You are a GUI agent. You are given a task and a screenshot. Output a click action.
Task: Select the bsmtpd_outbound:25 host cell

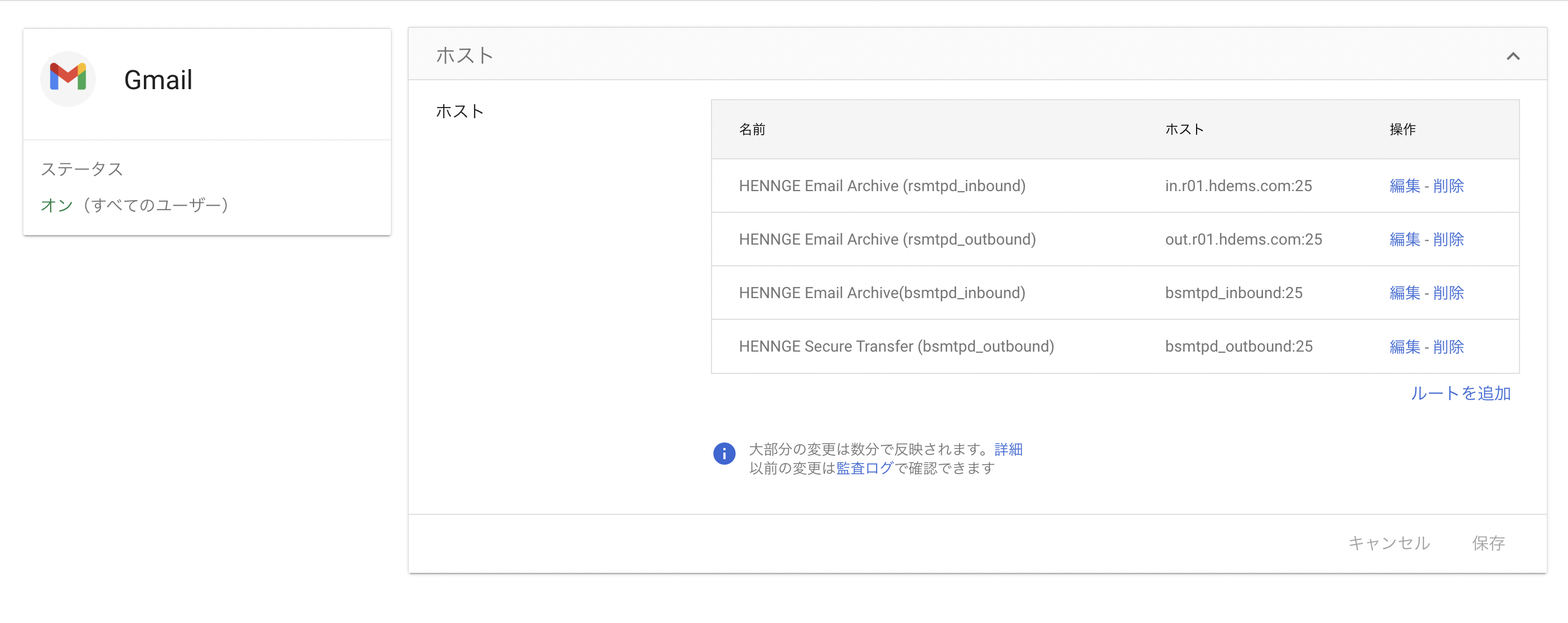click(x=1238, y=346)
